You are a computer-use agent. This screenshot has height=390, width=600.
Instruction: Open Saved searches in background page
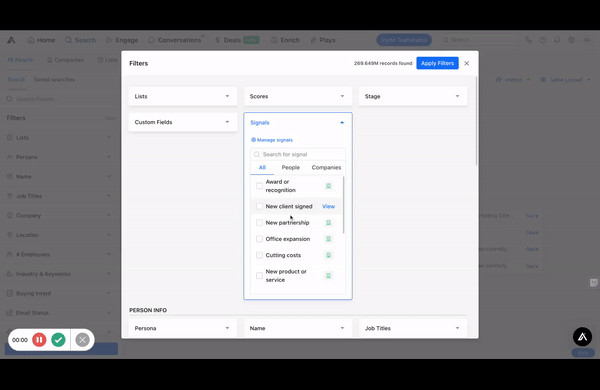[54, 80]
